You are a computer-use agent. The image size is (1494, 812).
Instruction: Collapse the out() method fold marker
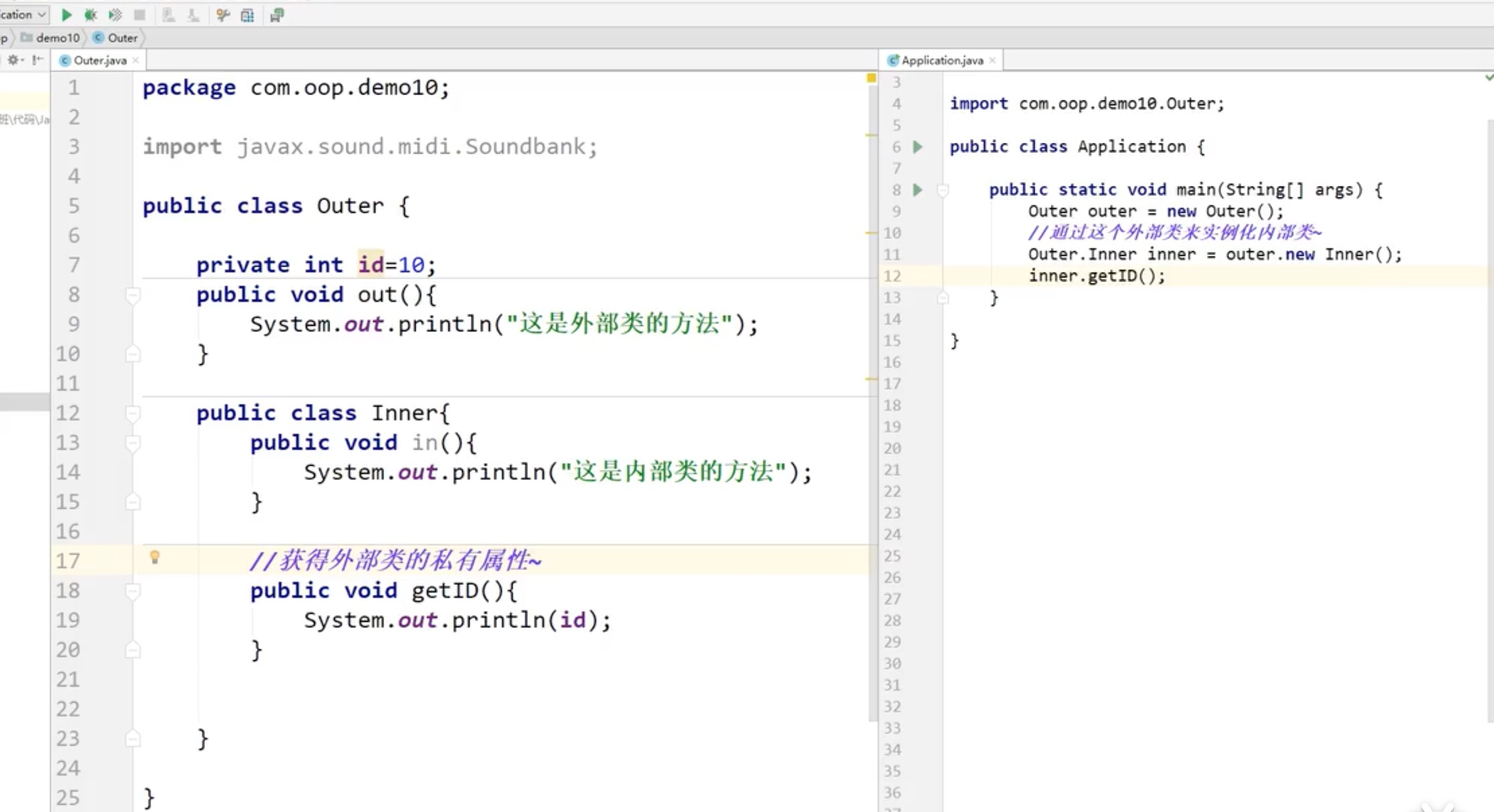(133, 295)
